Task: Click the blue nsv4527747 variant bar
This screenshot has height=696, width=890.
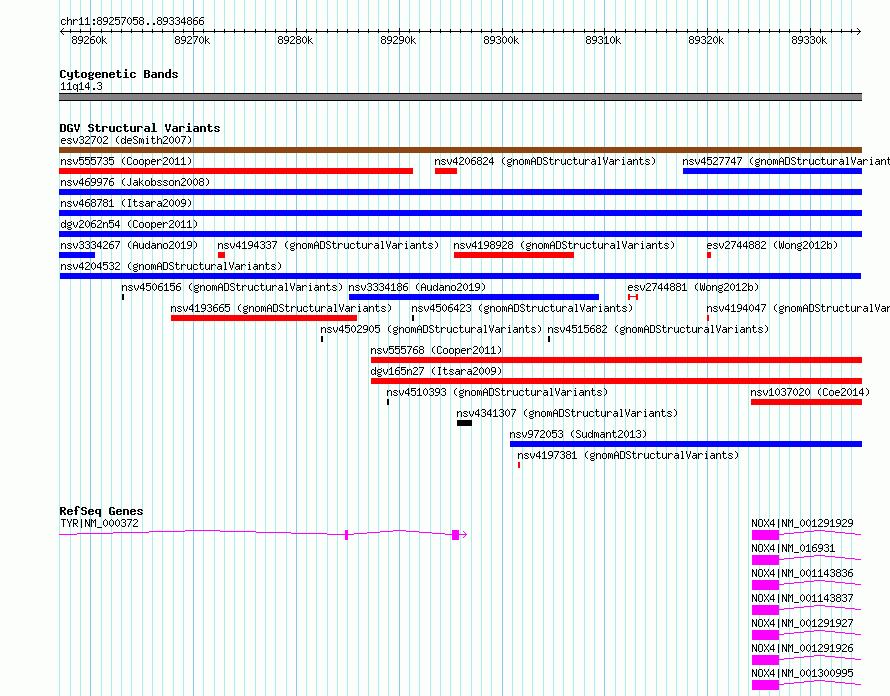Action: (773, 171)
